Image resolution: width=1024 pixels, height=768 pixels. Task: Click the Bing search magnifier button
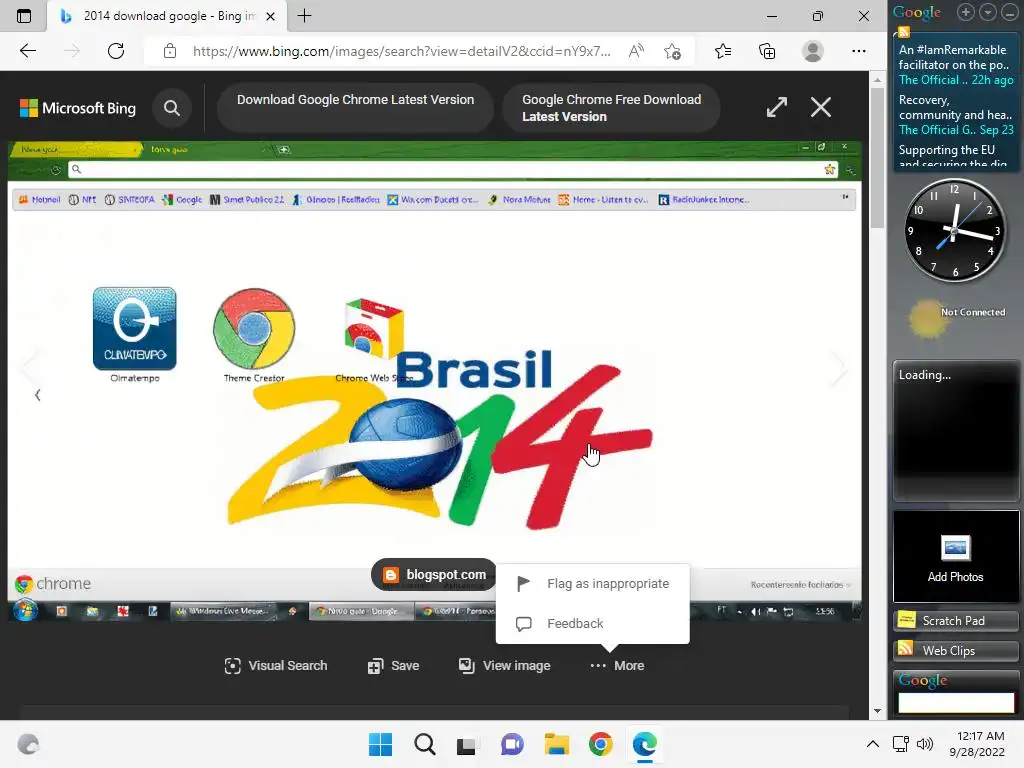(x=172, y=108)
